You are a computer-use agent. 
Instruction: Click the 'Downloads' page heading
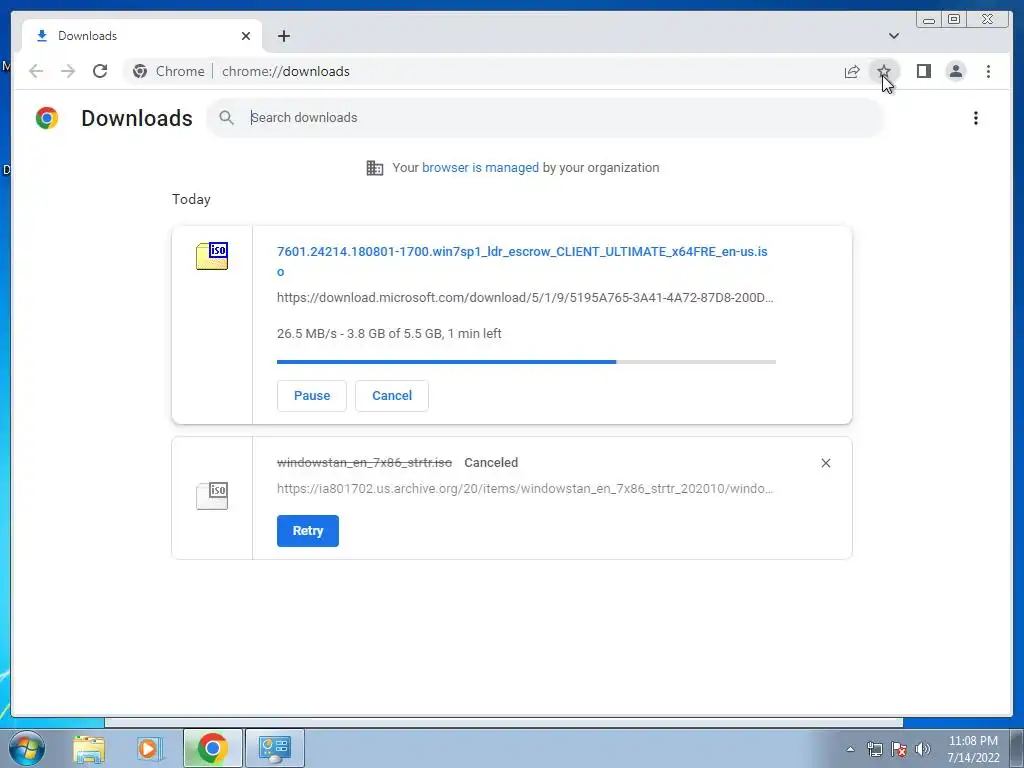[x=136, y=118]
